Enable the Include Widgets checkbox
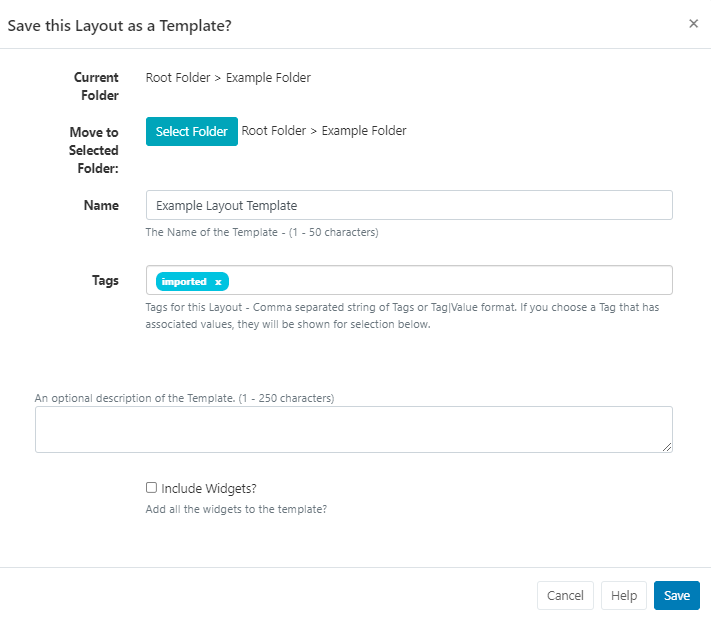Image resolution: width=711 pixels, height=622 pixels. pos(152,488)
